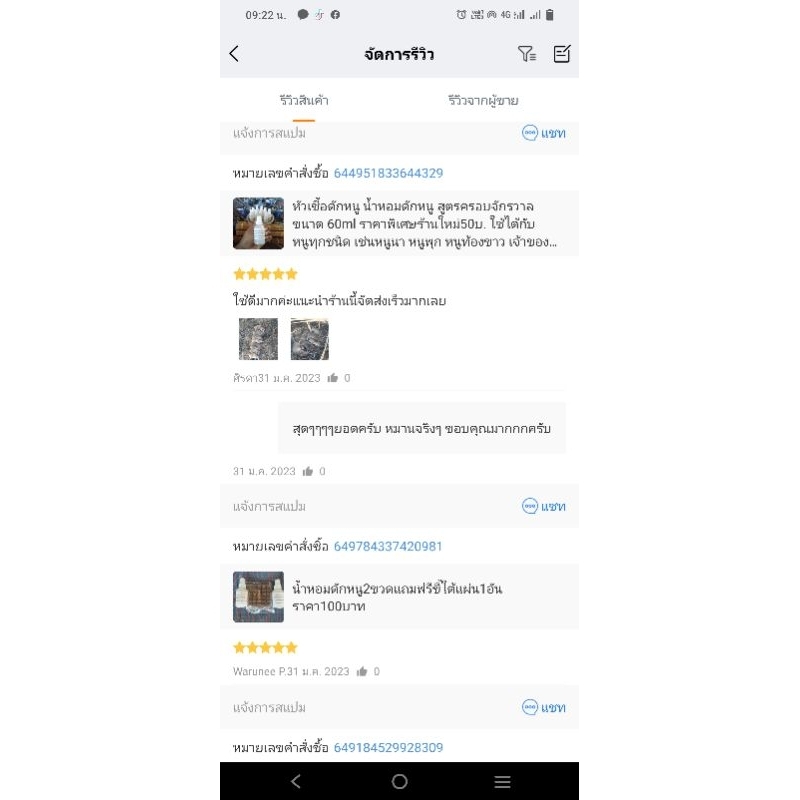Like the seller reply thumbs-up icon
Screen dimensions: 800x800
tap(308, 471)
